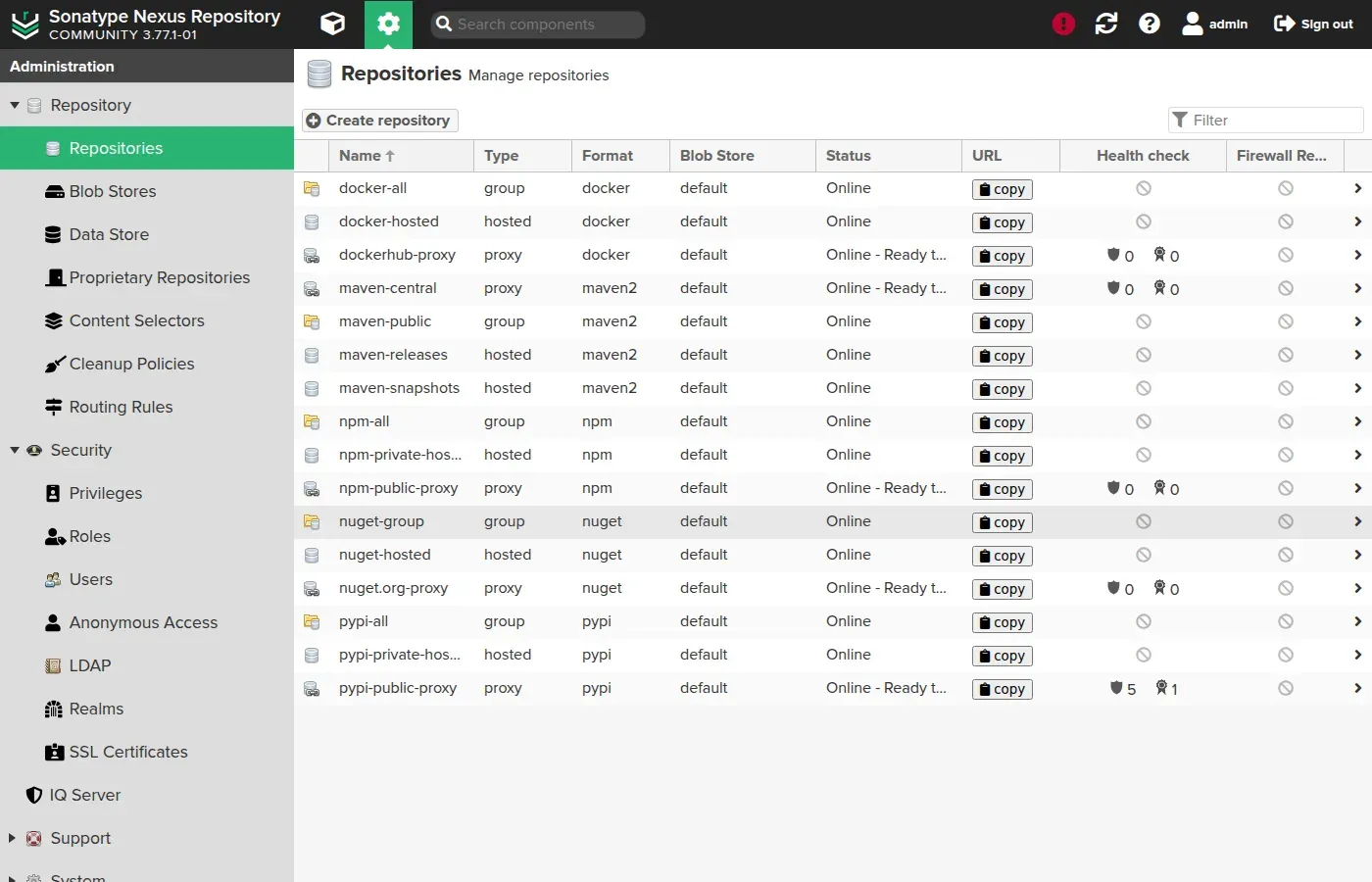
Task: Open npm-public-proxy row chevron
Action: (x=1357, y=488)
